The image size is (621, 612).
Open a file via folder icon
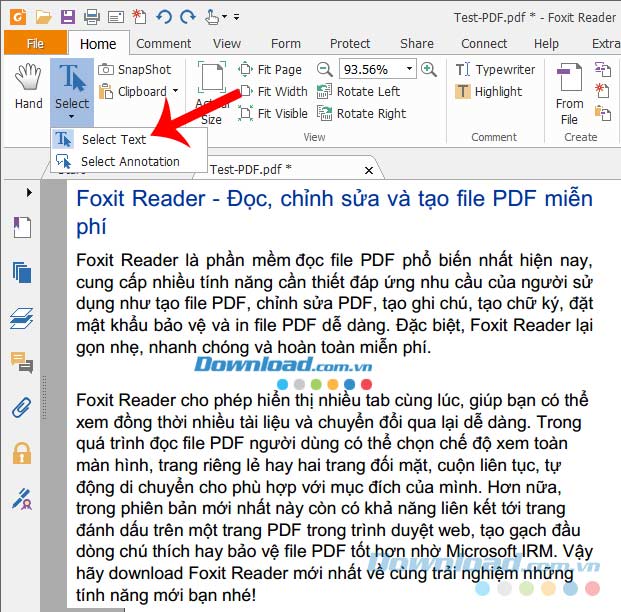coord(43,17)
